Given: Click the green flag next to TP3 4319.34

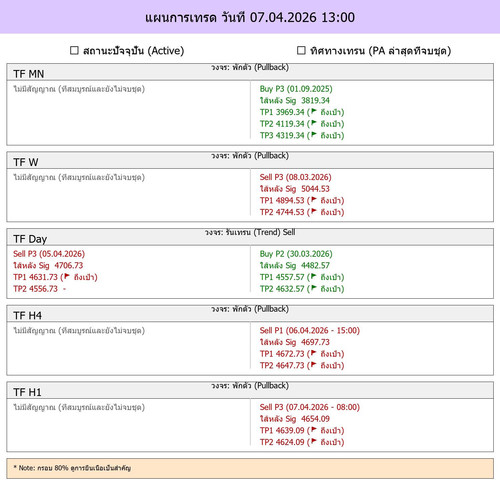Looking at the screenshot, I should tap(314, 134).
